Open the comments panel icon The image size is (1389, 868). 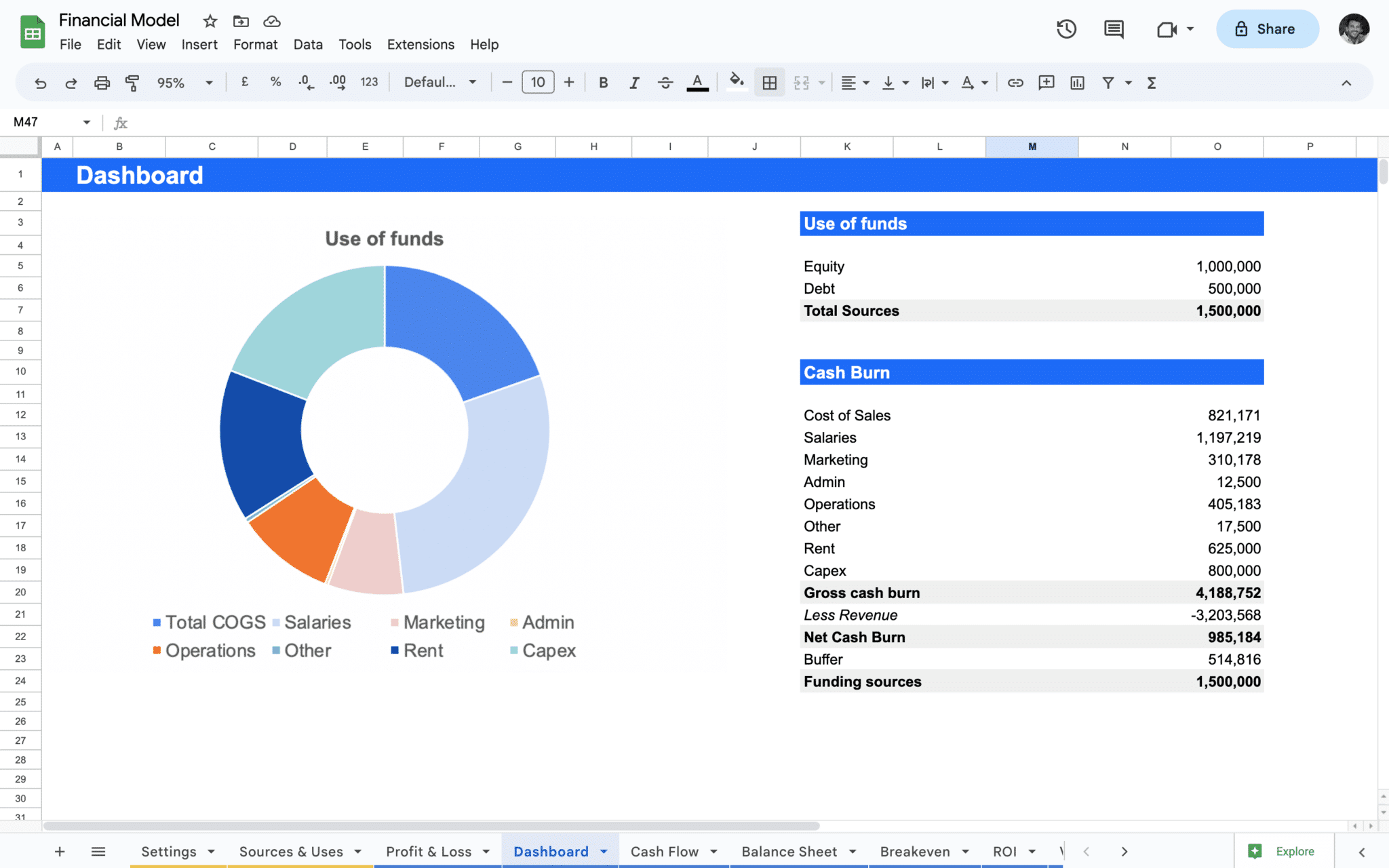[1114, 29]
